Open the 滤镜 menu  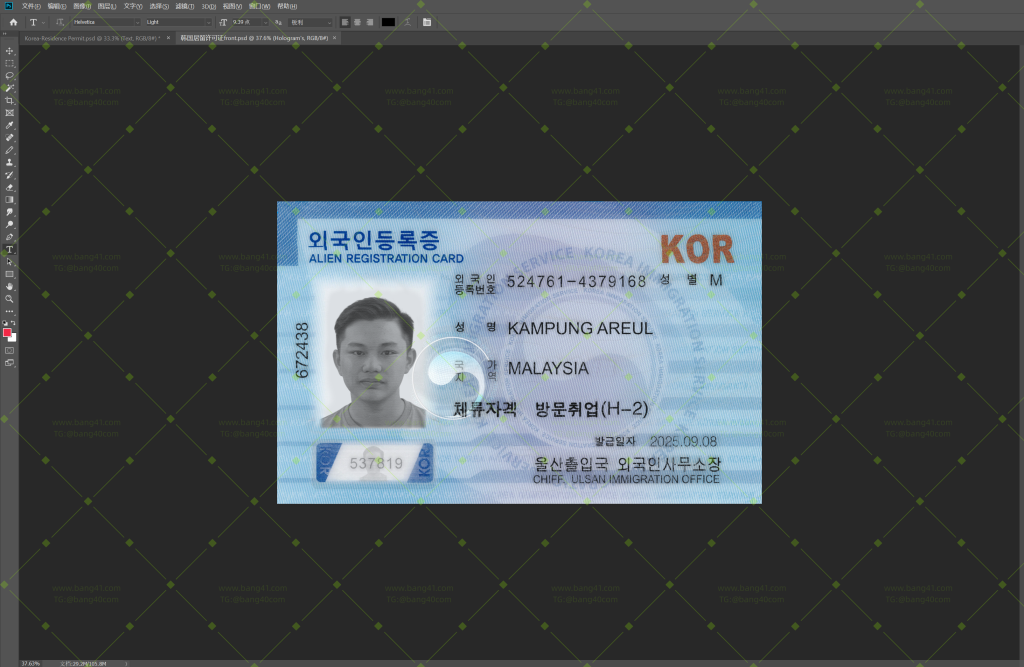[183, 5]
